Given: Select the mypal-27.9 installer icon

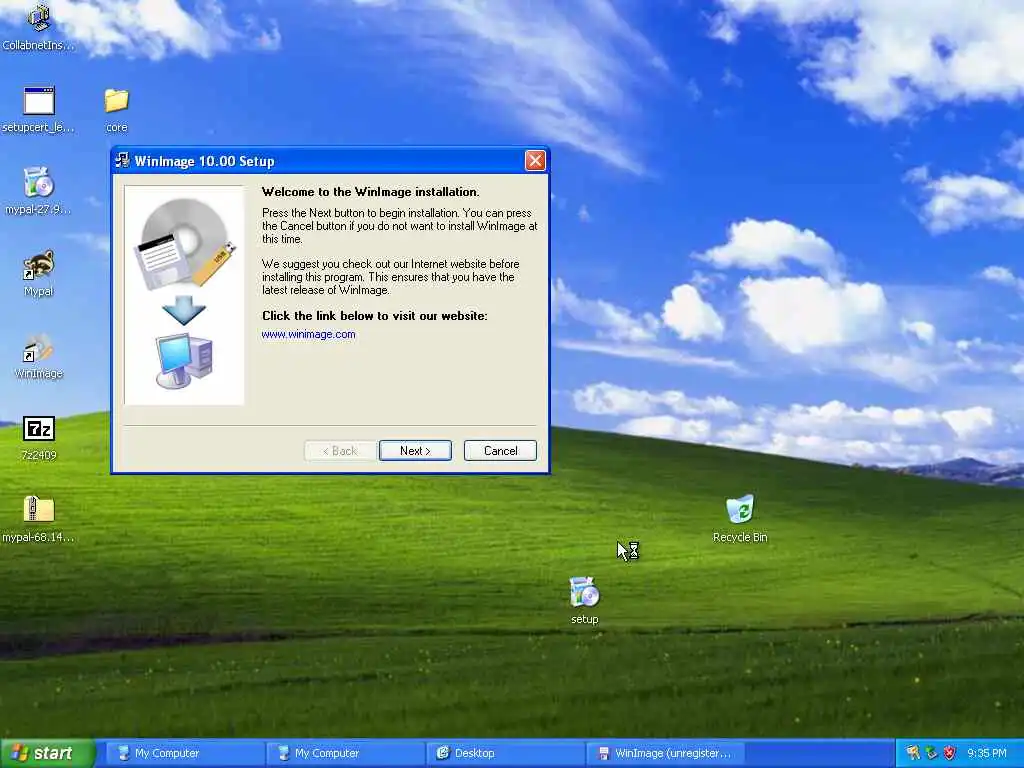Looking at the screenshot, I should [39, 191].
